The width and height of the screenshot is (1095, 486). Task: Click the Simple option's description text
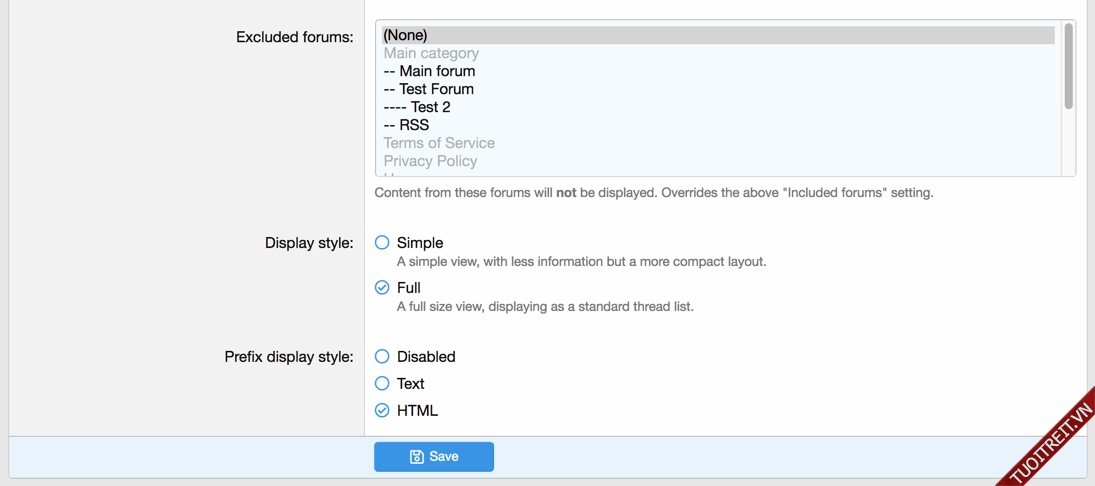tap(581, 262)
